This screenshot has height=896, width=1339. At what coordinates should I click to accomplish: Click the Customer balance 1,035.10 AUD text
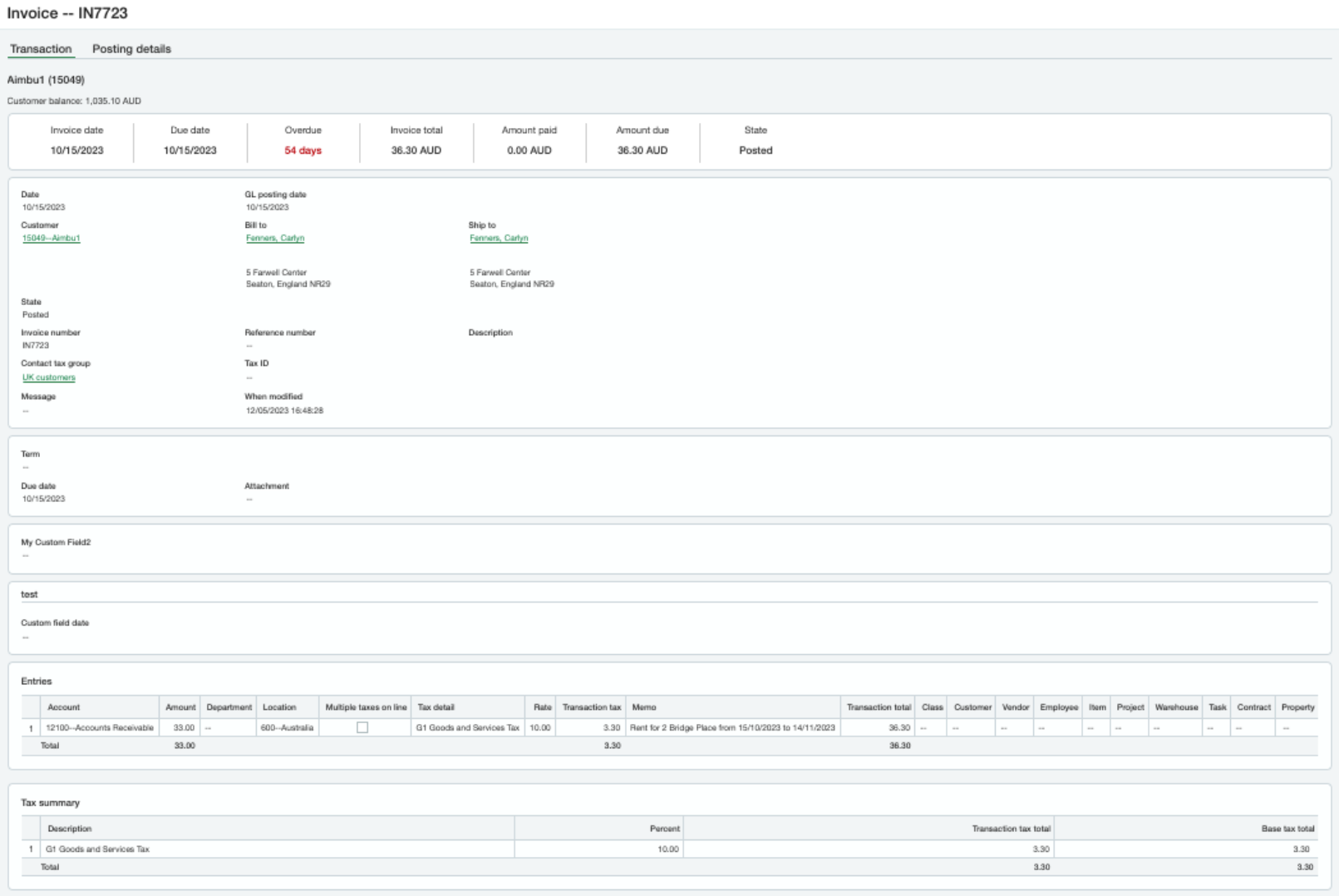click(x=74, y=101)
